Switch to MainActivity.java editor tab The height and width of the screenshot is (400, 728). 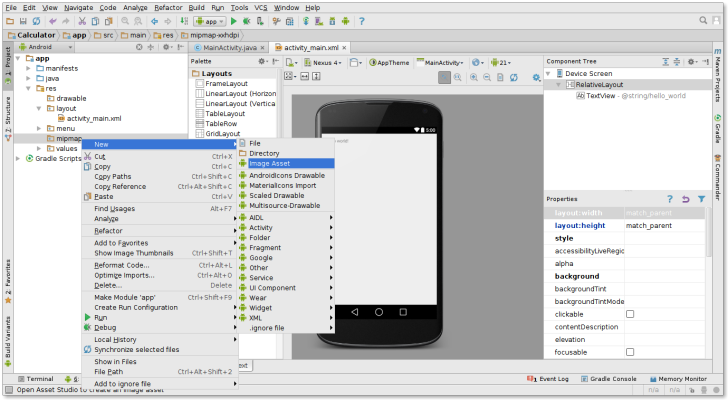coord(229,47)
